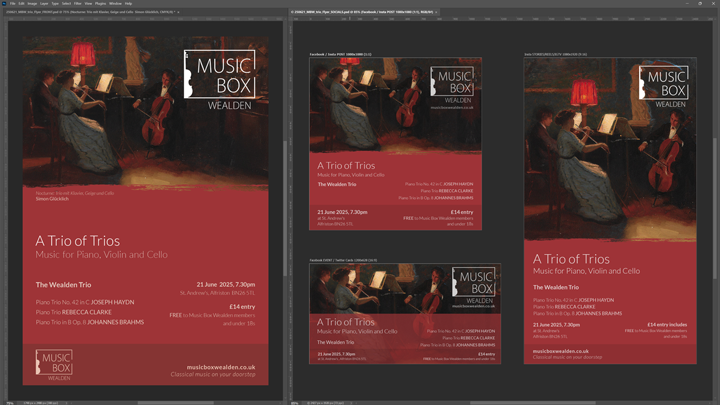720x405 pixels.
Task: Click the right document's vertical scrollbar
Action: click(x=714, y=208)
